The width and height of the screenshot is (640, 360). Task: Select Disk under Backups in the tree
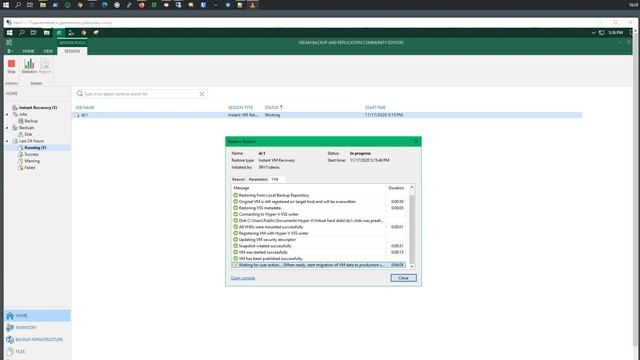tap(28, 134)
